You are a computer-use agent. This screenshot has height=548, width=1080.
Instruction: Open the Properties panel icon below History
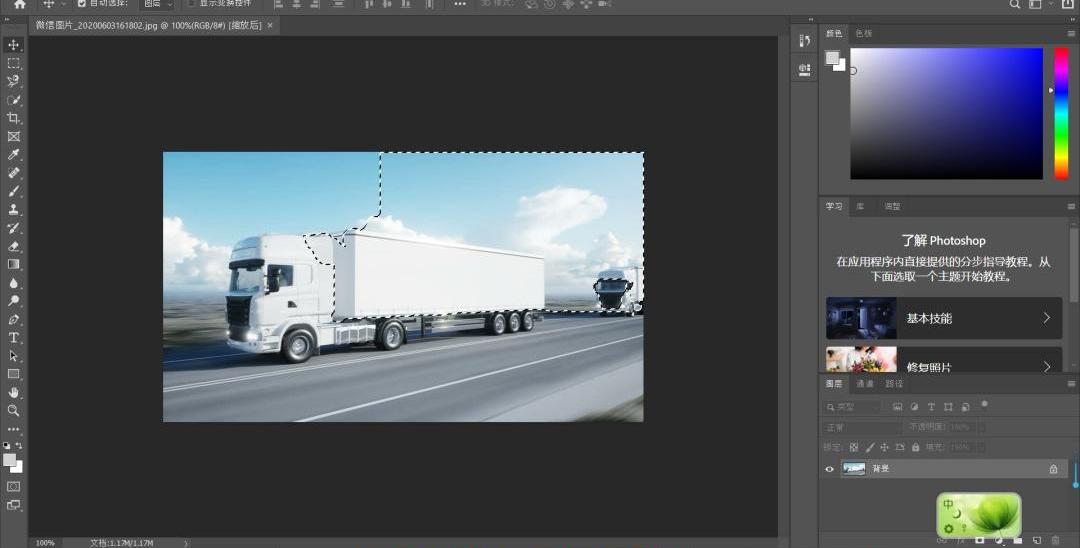tap(804, 69)
